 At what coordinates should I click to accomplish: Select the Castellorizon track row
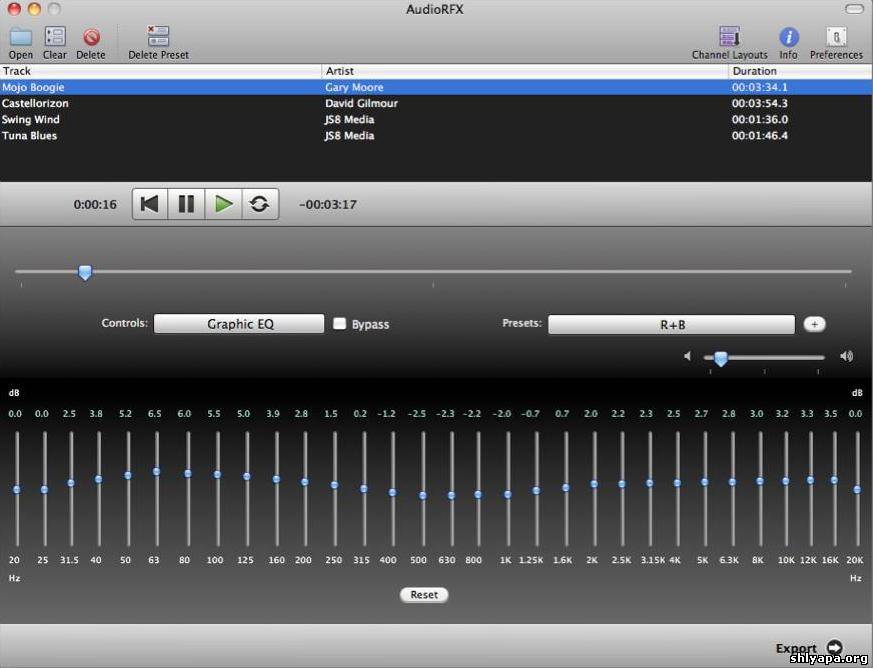(160, 103)
